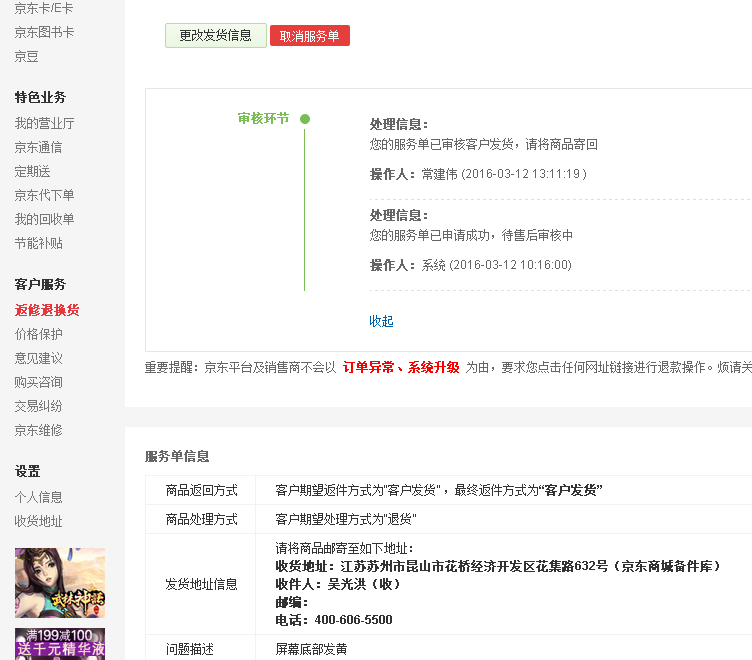Go to 我的营业厅

pos(44,123)
